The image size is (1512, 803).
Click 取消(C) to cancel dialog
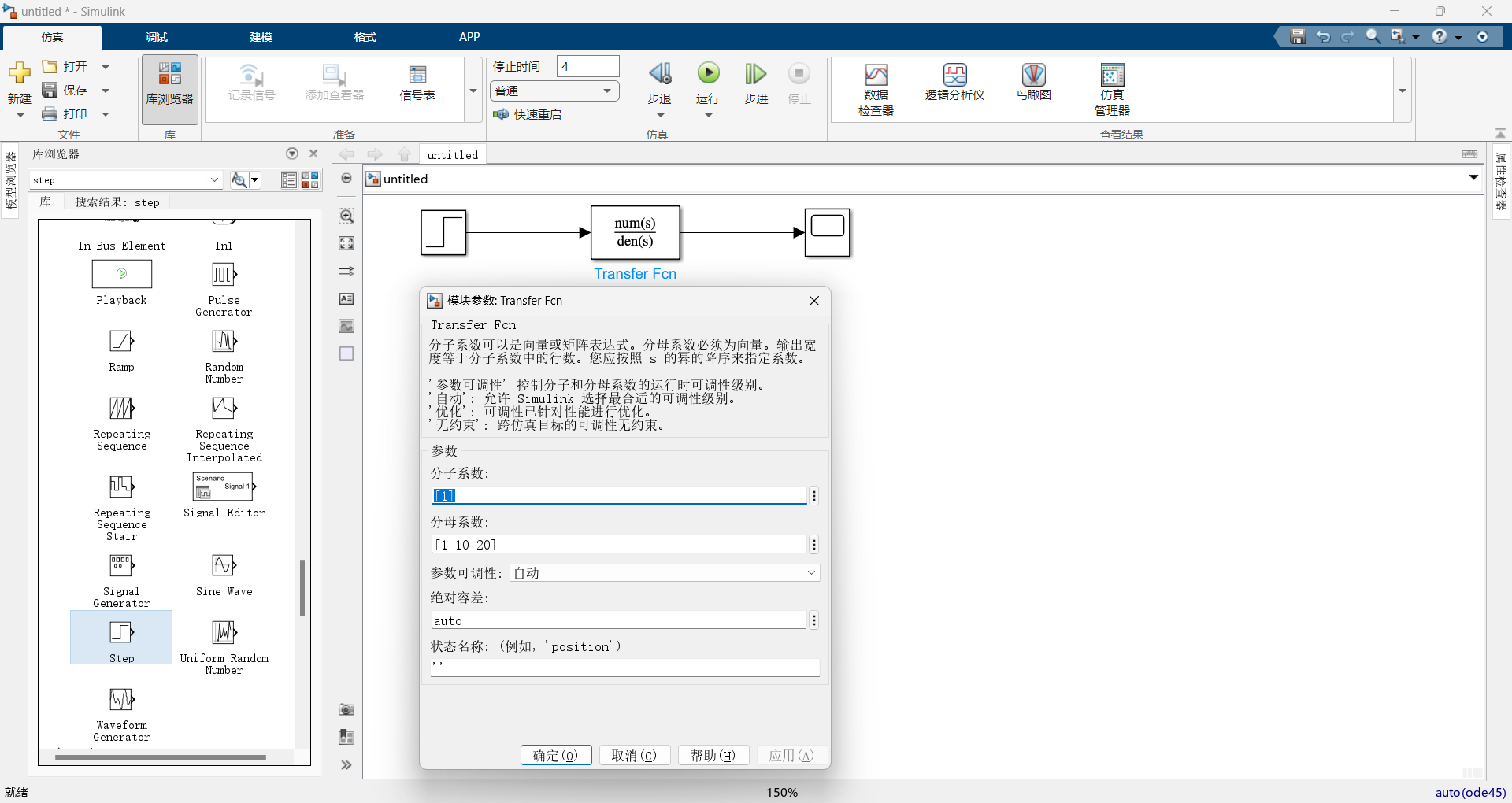point(635,755)
